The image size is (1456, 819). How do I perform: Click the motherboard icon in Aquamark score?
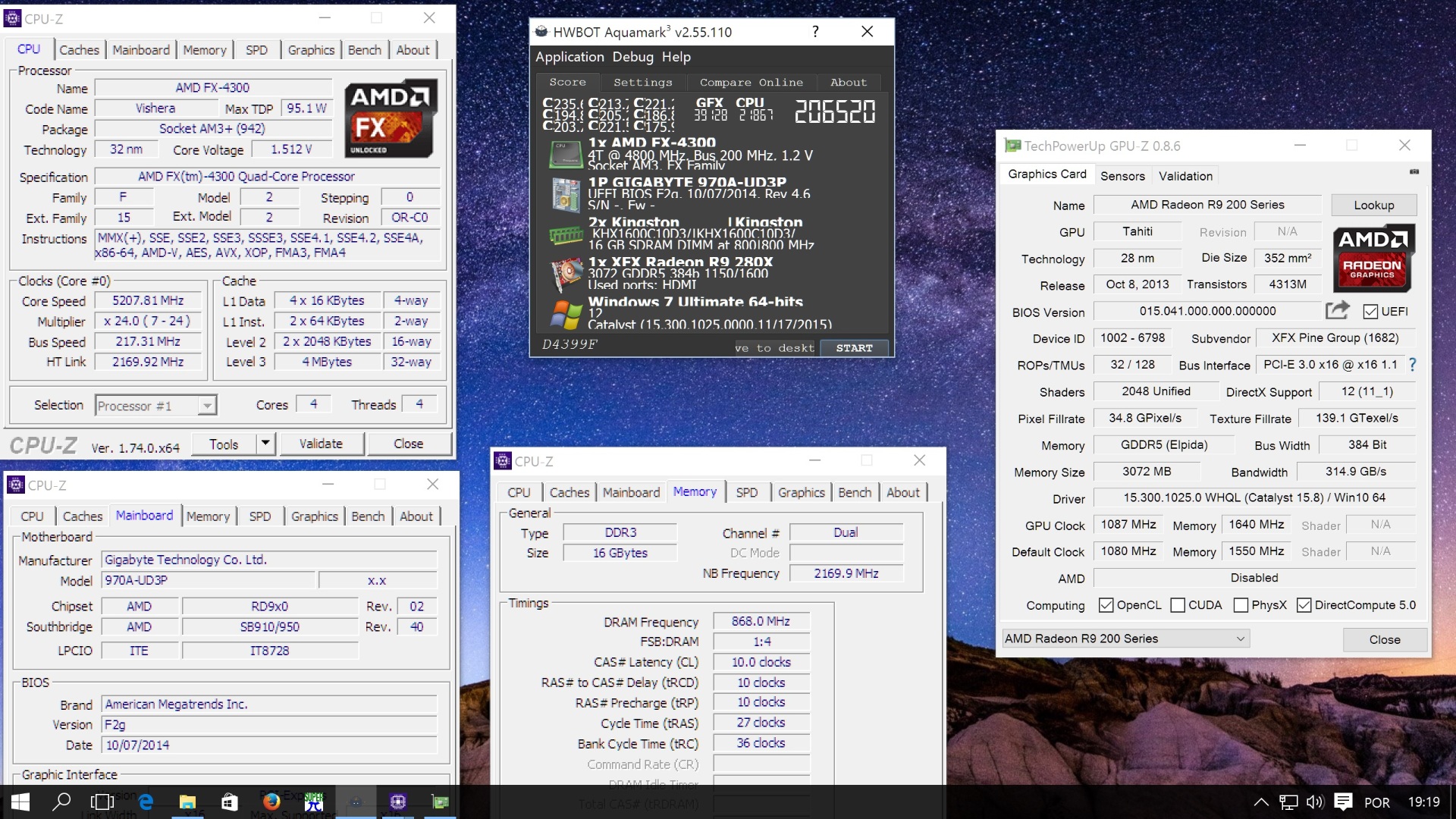565,194
